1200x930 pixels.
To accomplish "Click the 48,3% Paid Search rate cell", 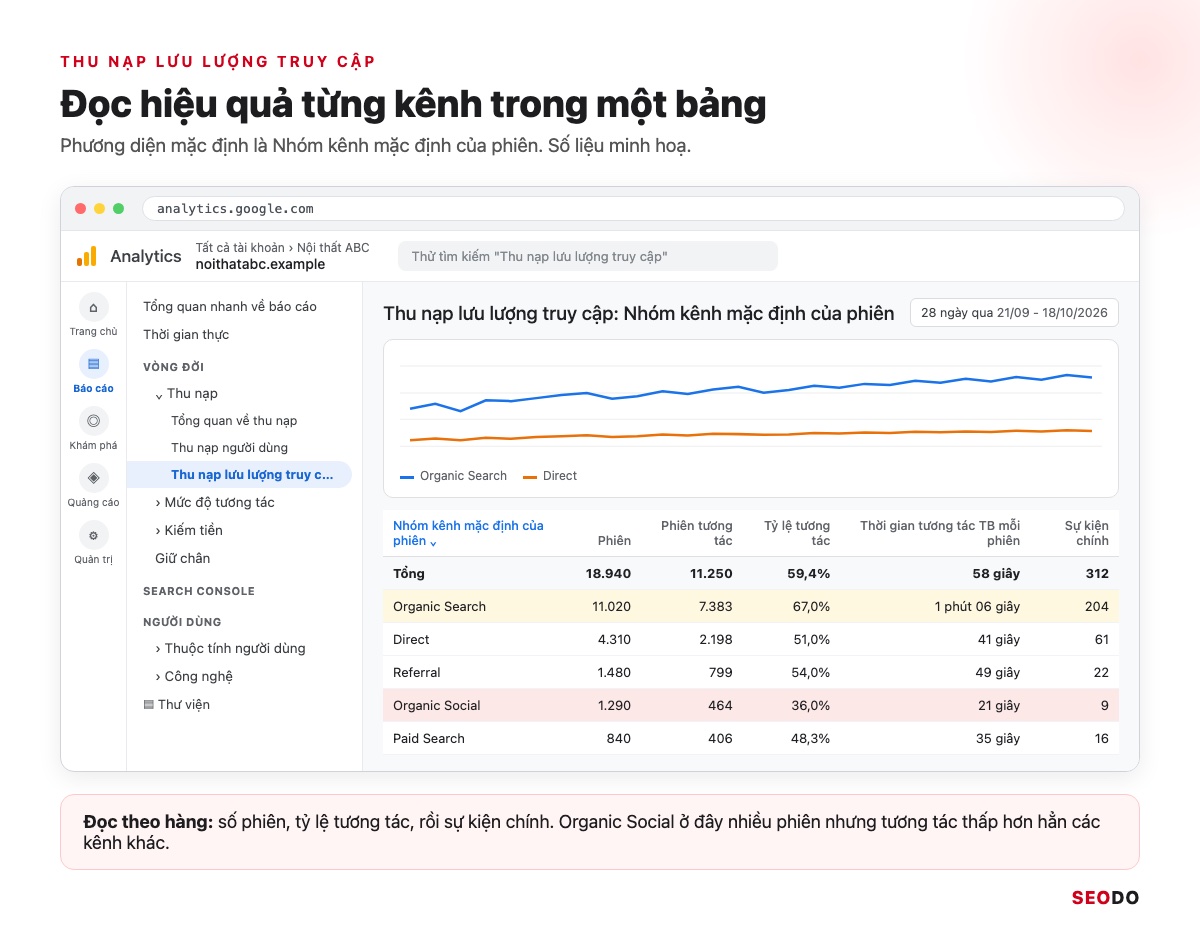I will pos(811,738).
